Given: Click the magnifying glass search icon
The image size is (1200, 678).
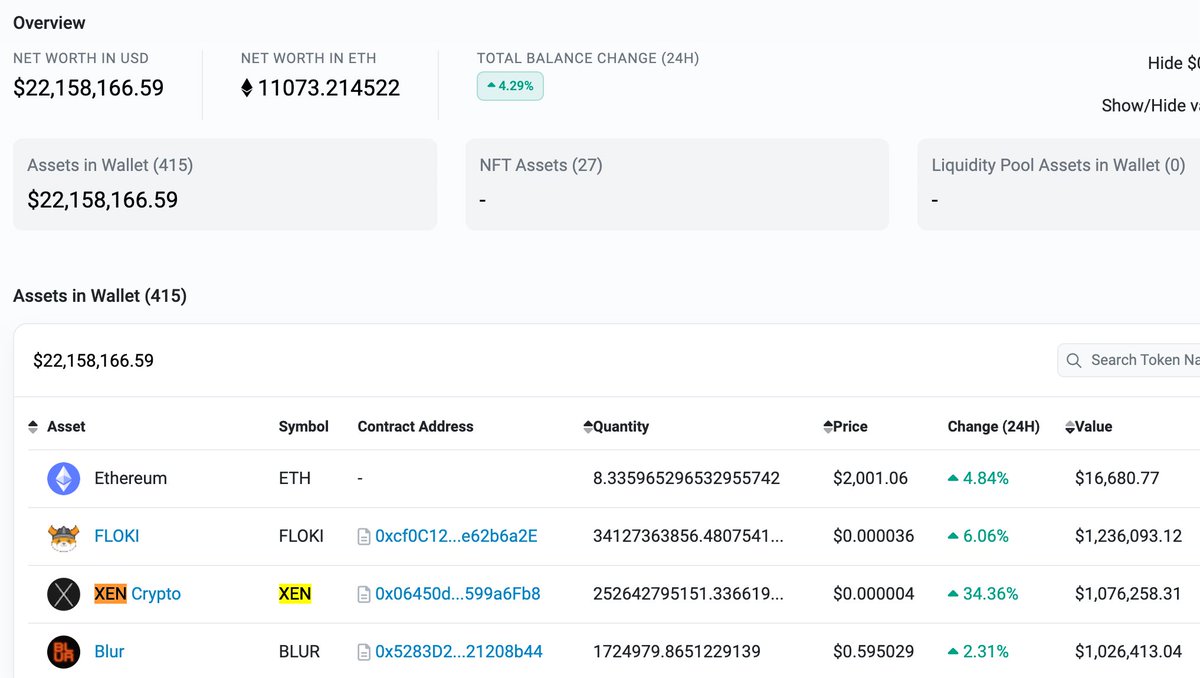Looking at the screenshot, I should coord(1075,360).
